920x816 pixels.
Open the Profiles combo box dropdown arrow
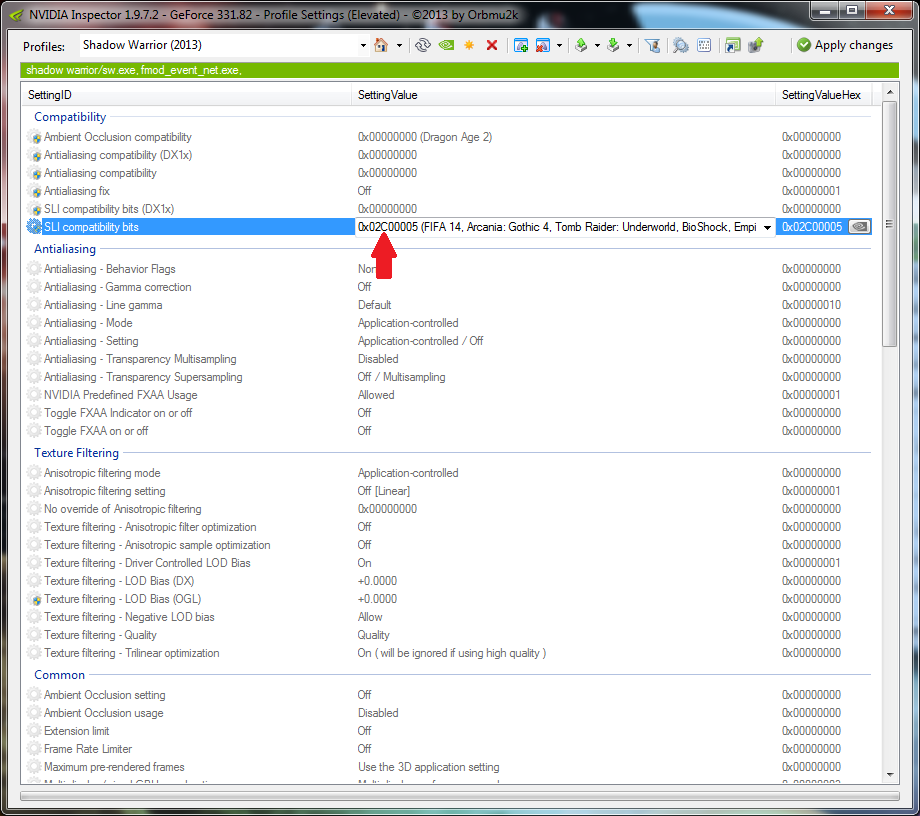(x=363, y=45)
